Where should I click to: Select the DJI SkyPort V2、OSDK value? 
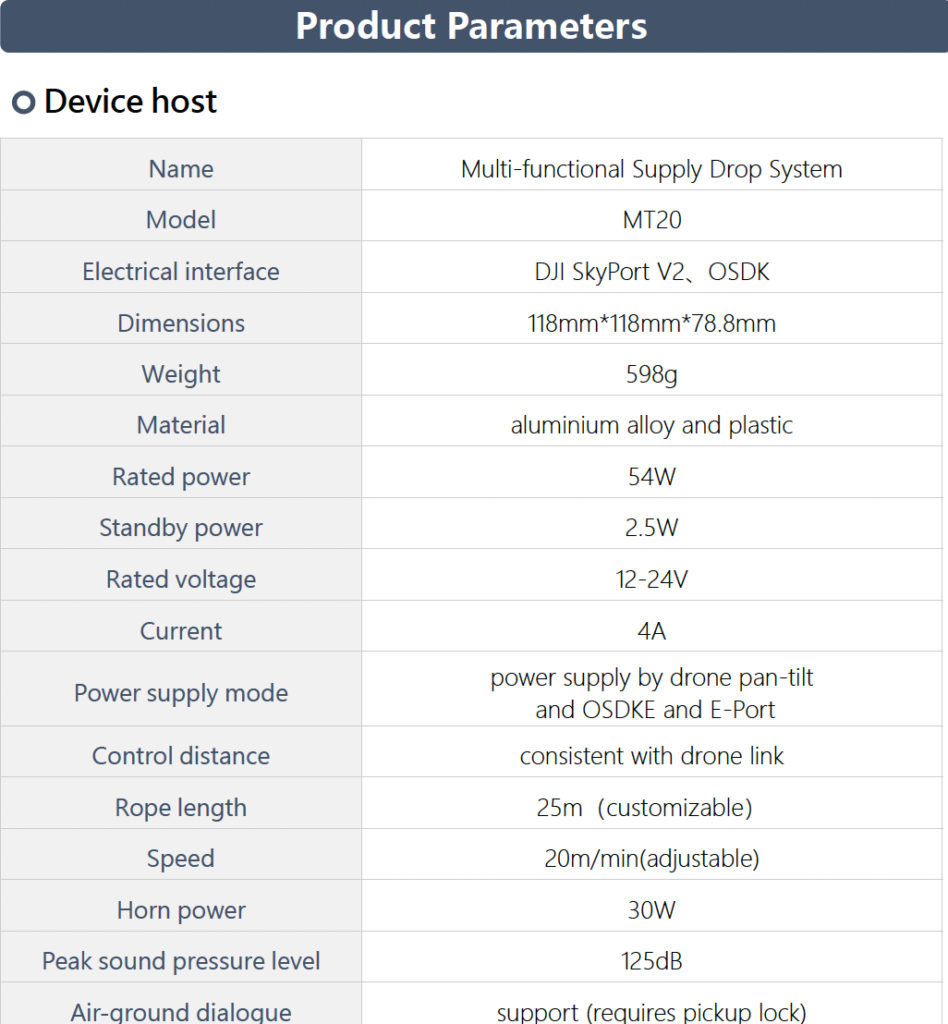point(651,272)
